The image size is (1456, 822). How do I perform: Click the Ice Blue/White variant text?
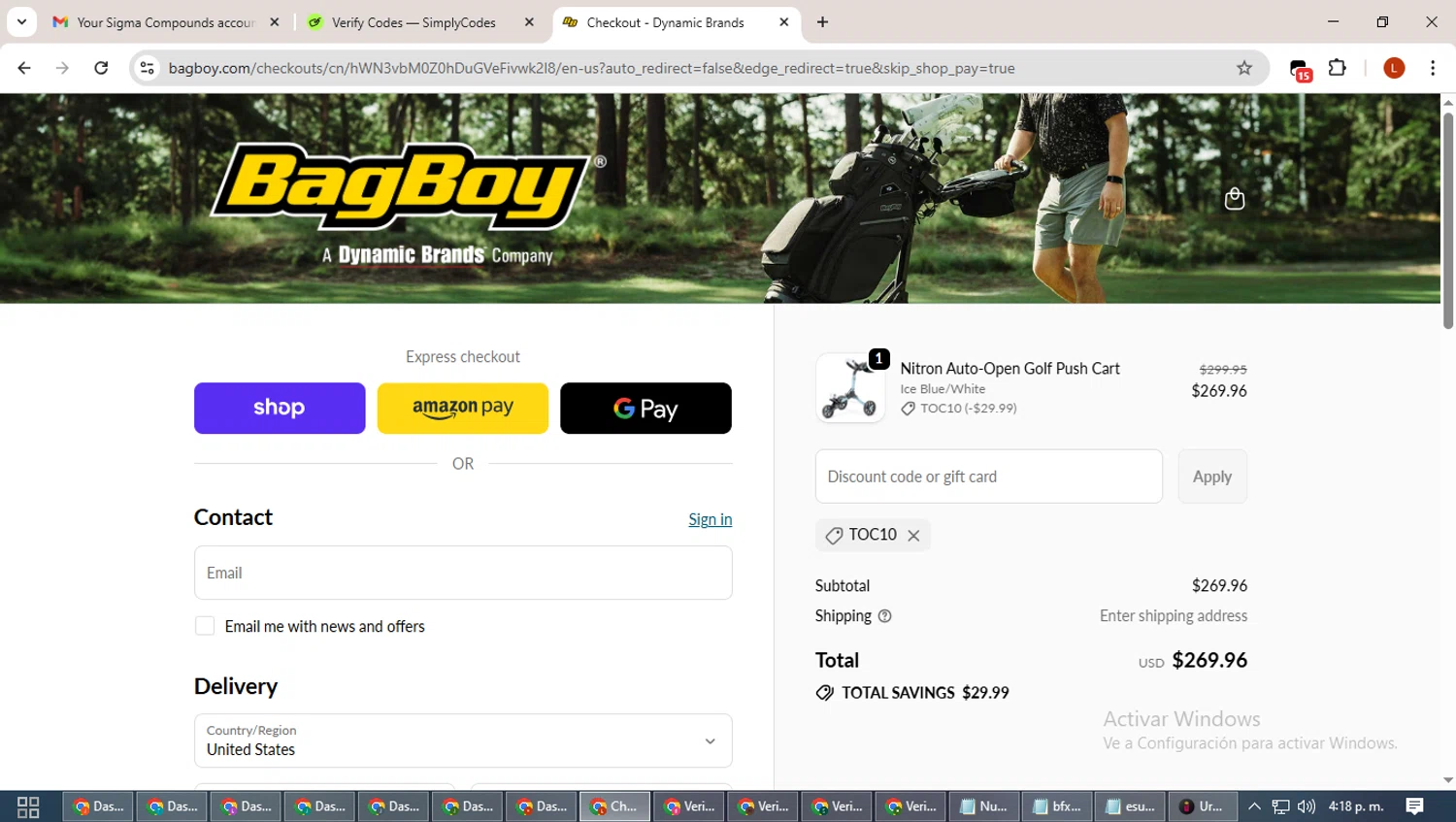pos(943,389)
